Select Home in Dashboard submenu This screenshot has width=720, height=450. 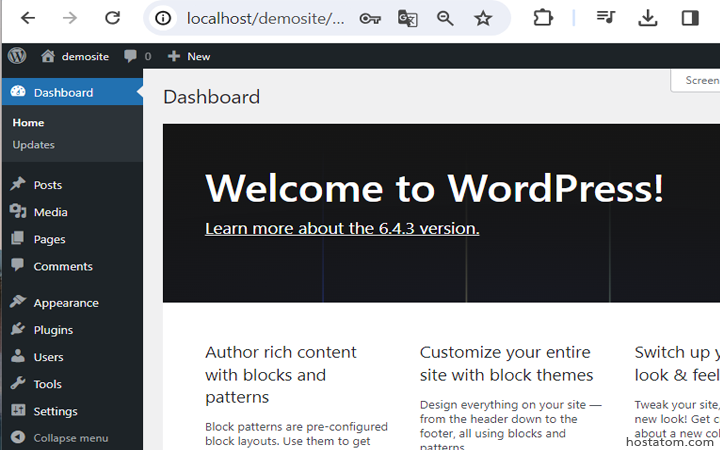[28, 123]
